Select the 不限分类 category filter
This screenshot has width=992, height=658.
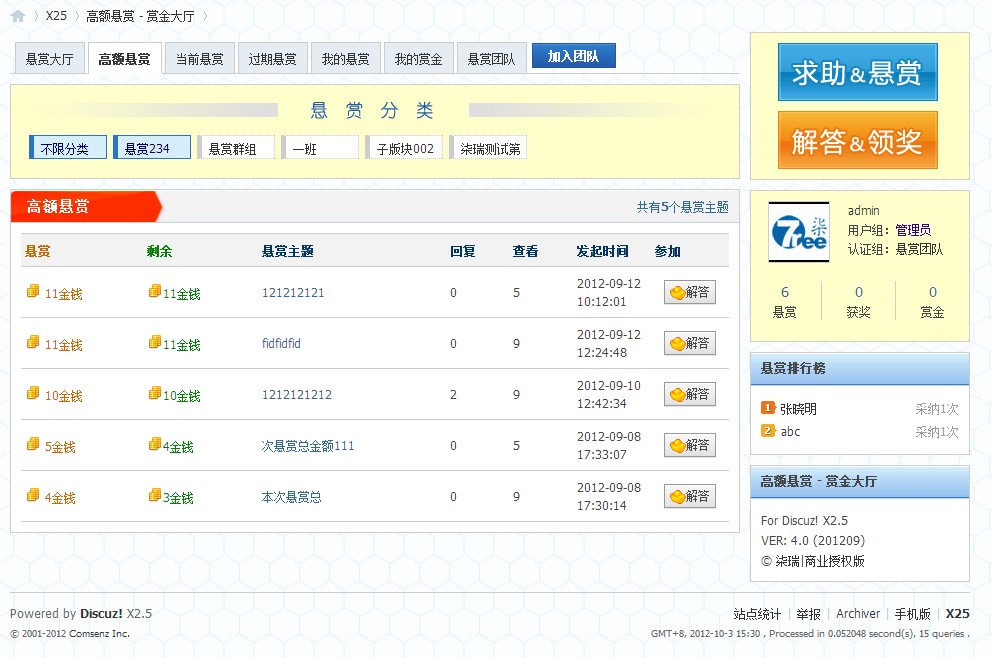click(x=66, y=148)
